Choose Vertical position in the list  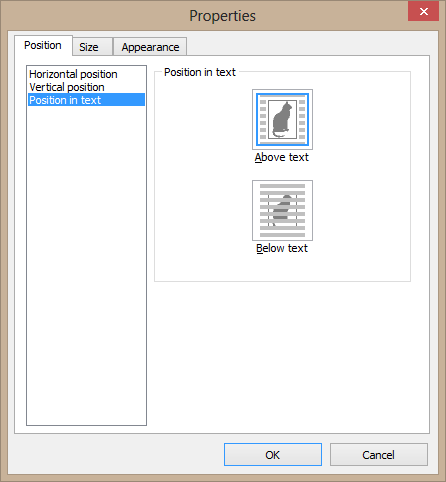[67, 87]
